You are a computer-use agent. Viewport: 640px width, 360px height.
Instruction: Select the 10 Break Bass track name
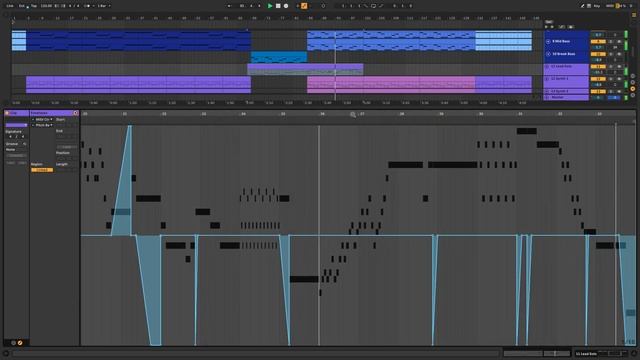click(x=564, y=54)
